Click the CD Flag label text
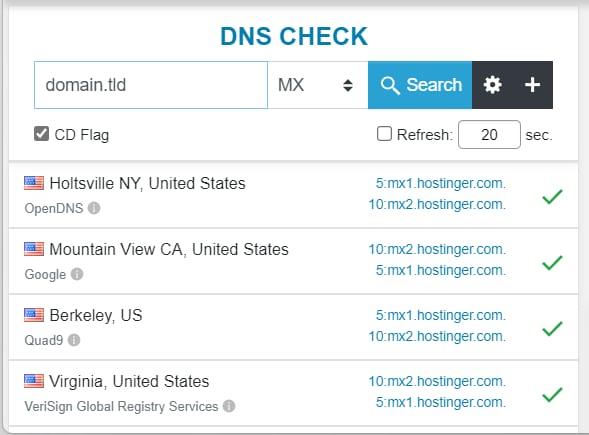This screenshot has width=589, height=435. (82, 135)
